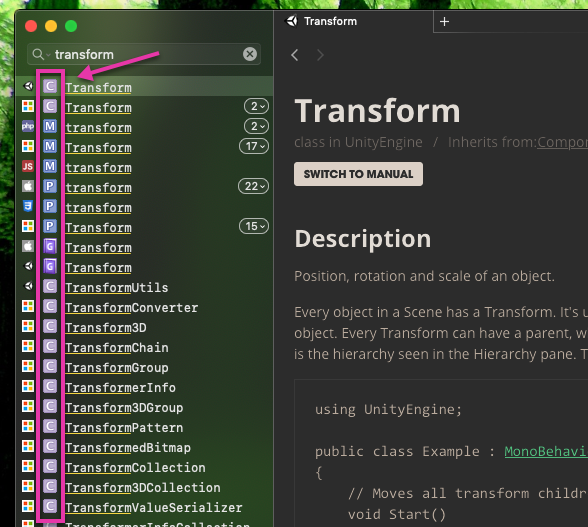Expand the 2 results badge on the php transform row
The width and height of the screenshot is (588, 527).
pos(256,126)
